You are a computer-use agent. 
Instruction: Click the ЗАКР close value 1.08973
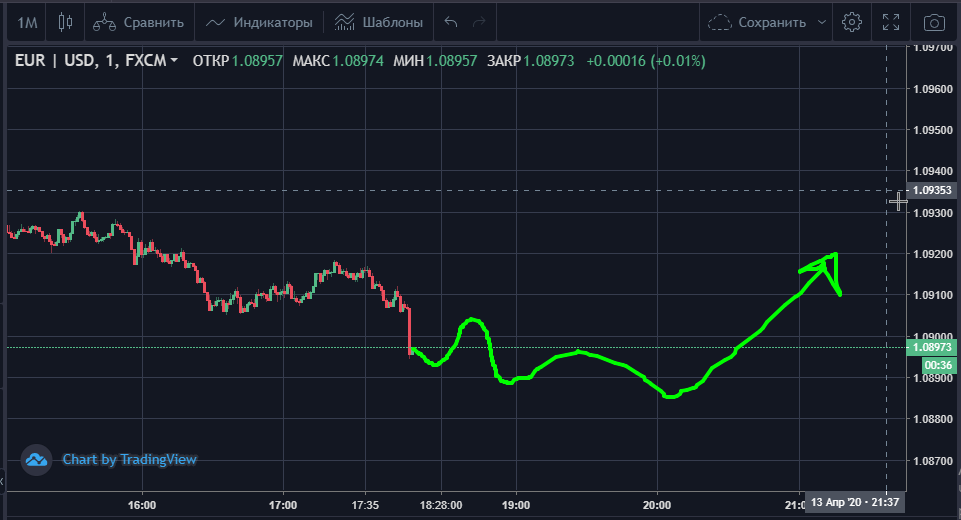tap(549, 61)
